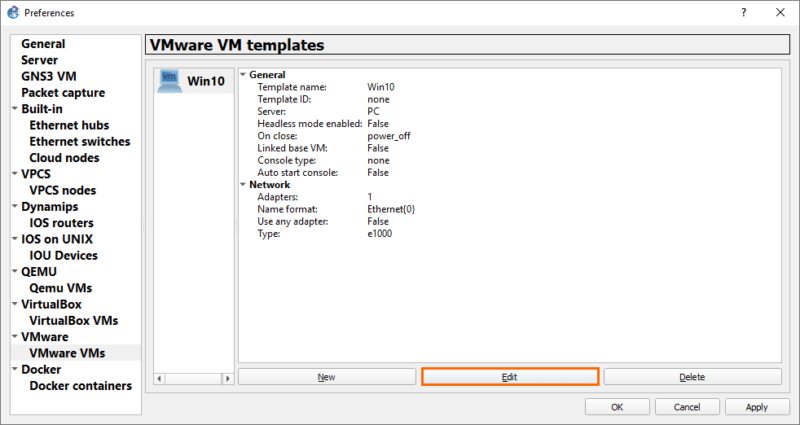Select VPCS nodes in sidebar
Image resolution: width=800 pixels, height=425 pixels.
point(63,190)
